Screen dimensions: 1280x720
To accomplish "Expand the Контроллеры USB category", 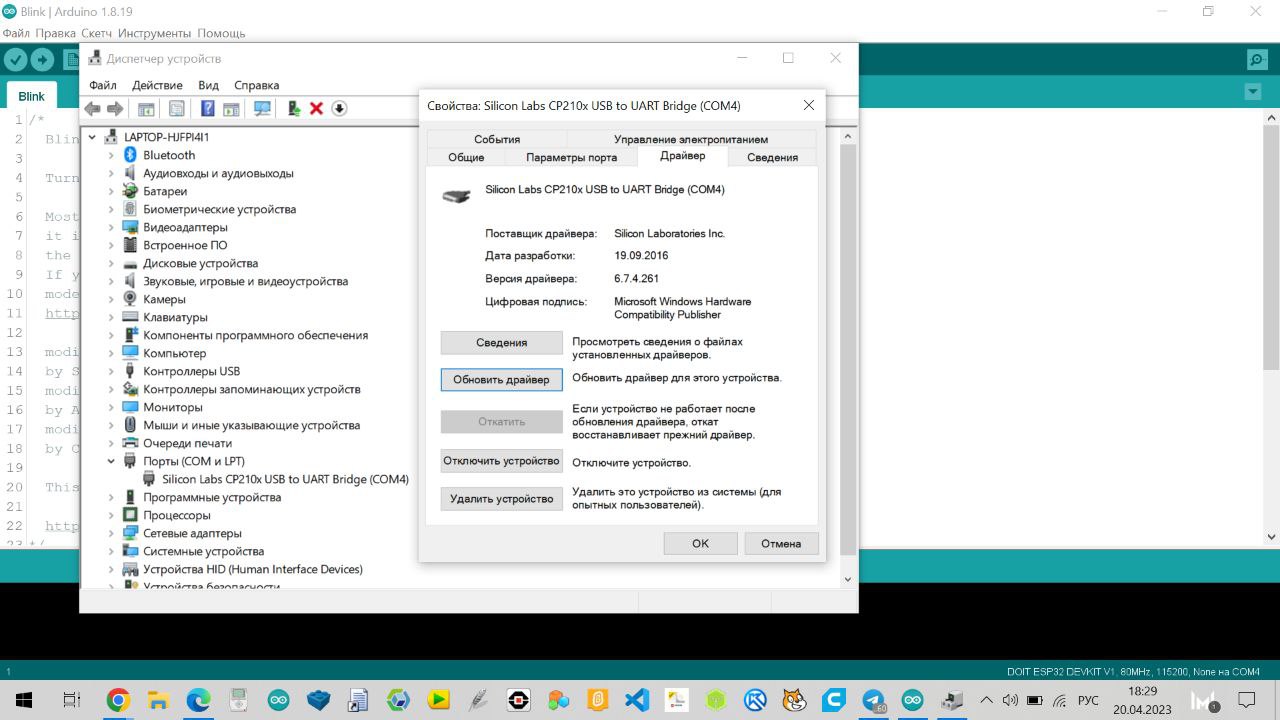I will [x=111, y=371].
